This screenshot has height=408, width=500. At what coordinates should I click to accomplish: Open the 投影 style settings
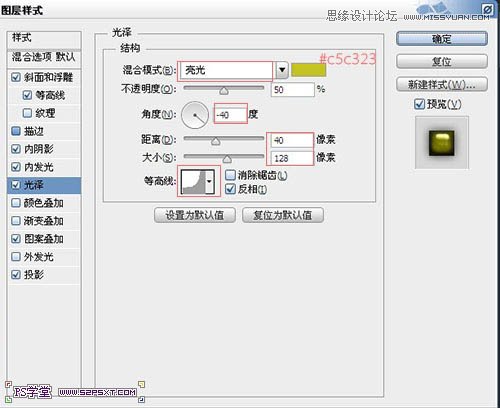34,275
